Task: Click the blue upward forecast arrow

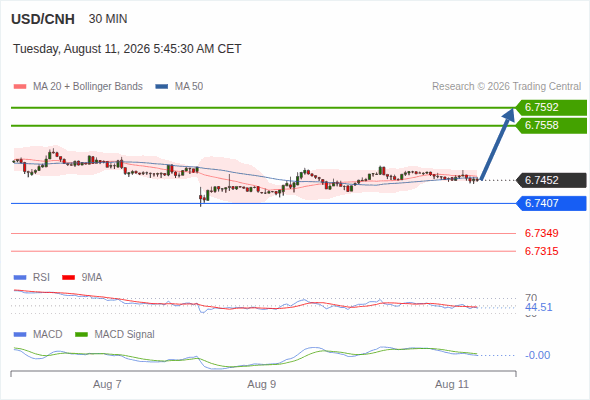Action: click(497, 144)
